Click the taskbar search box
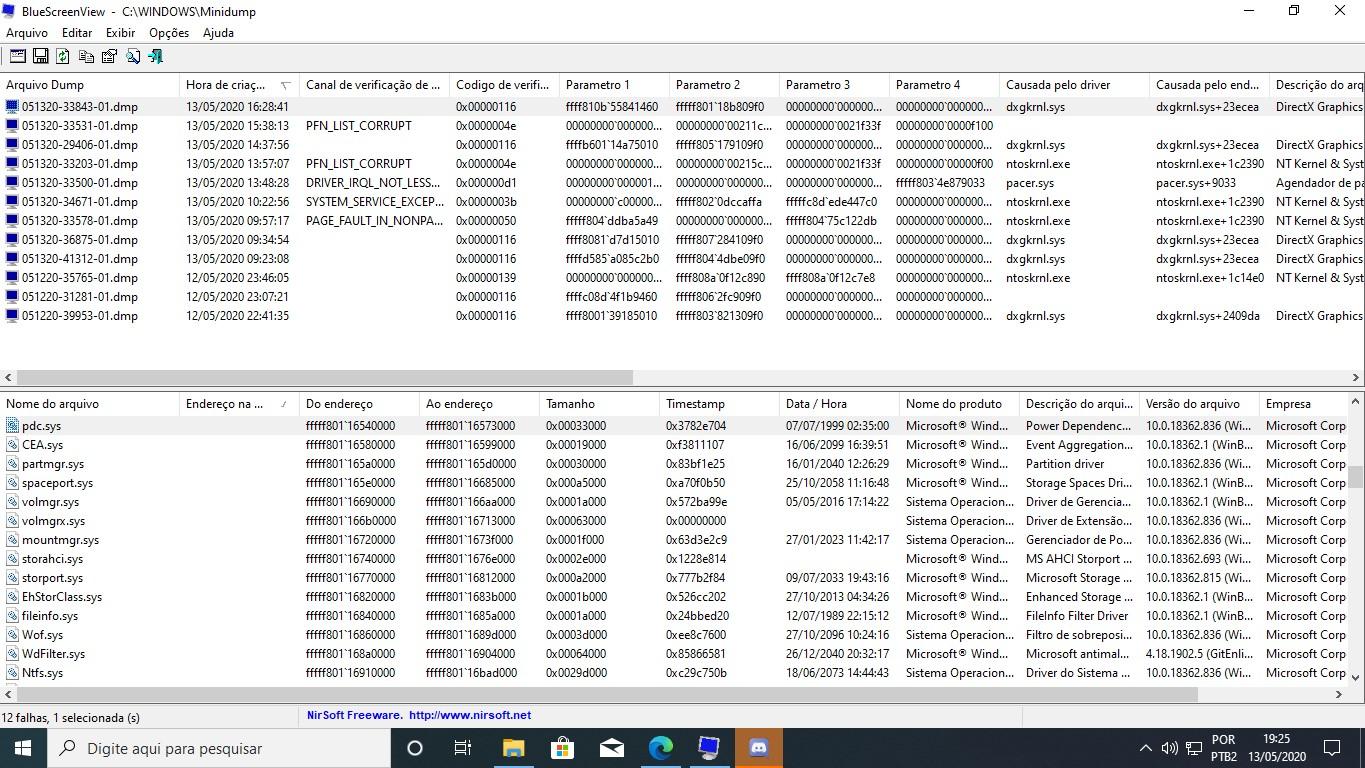 click(218, 748)
